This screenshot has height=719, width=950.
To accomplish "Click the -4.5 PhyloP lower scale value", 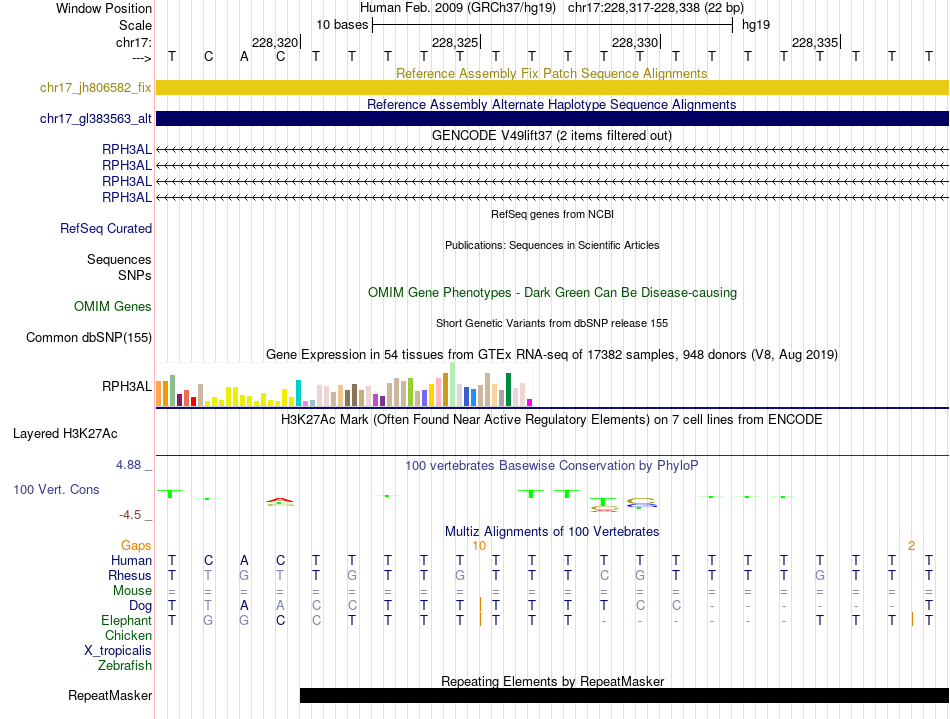I will tap(130, 515).
